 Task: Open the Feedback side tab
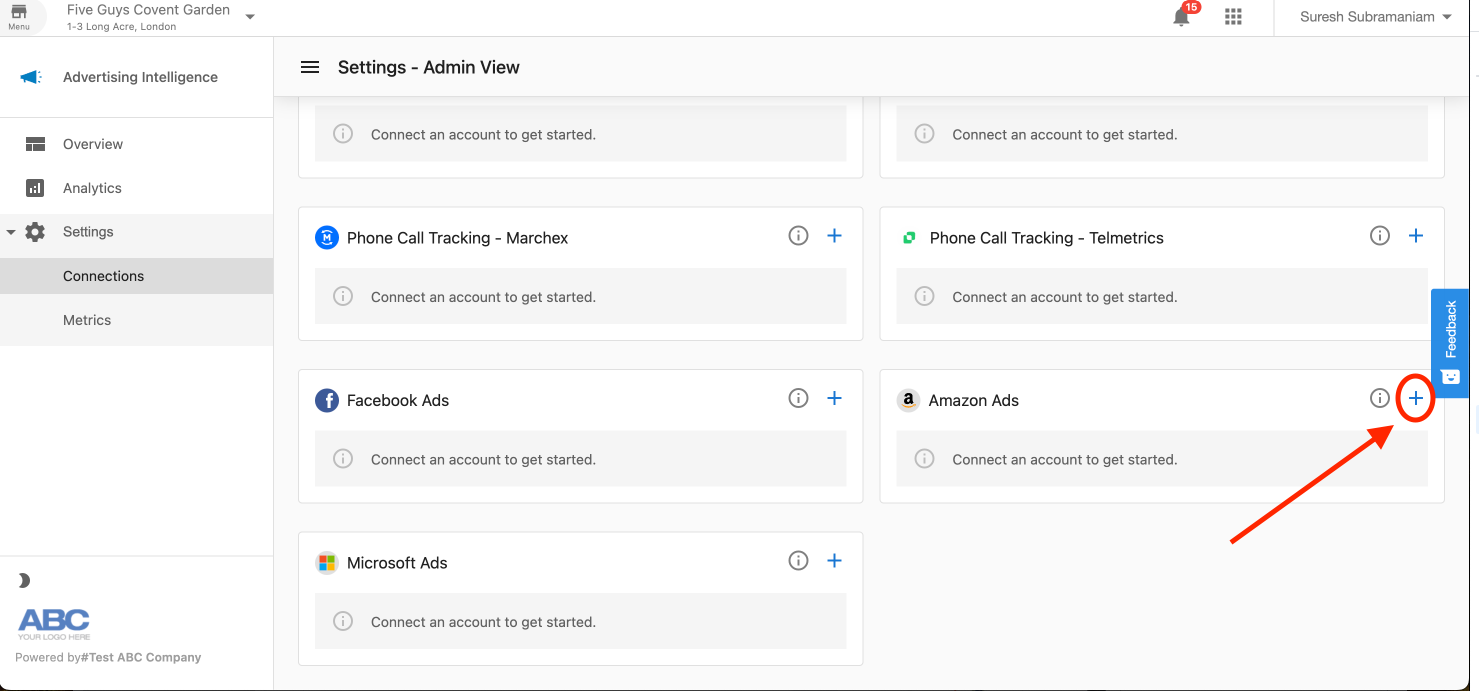pos(1452,343)
